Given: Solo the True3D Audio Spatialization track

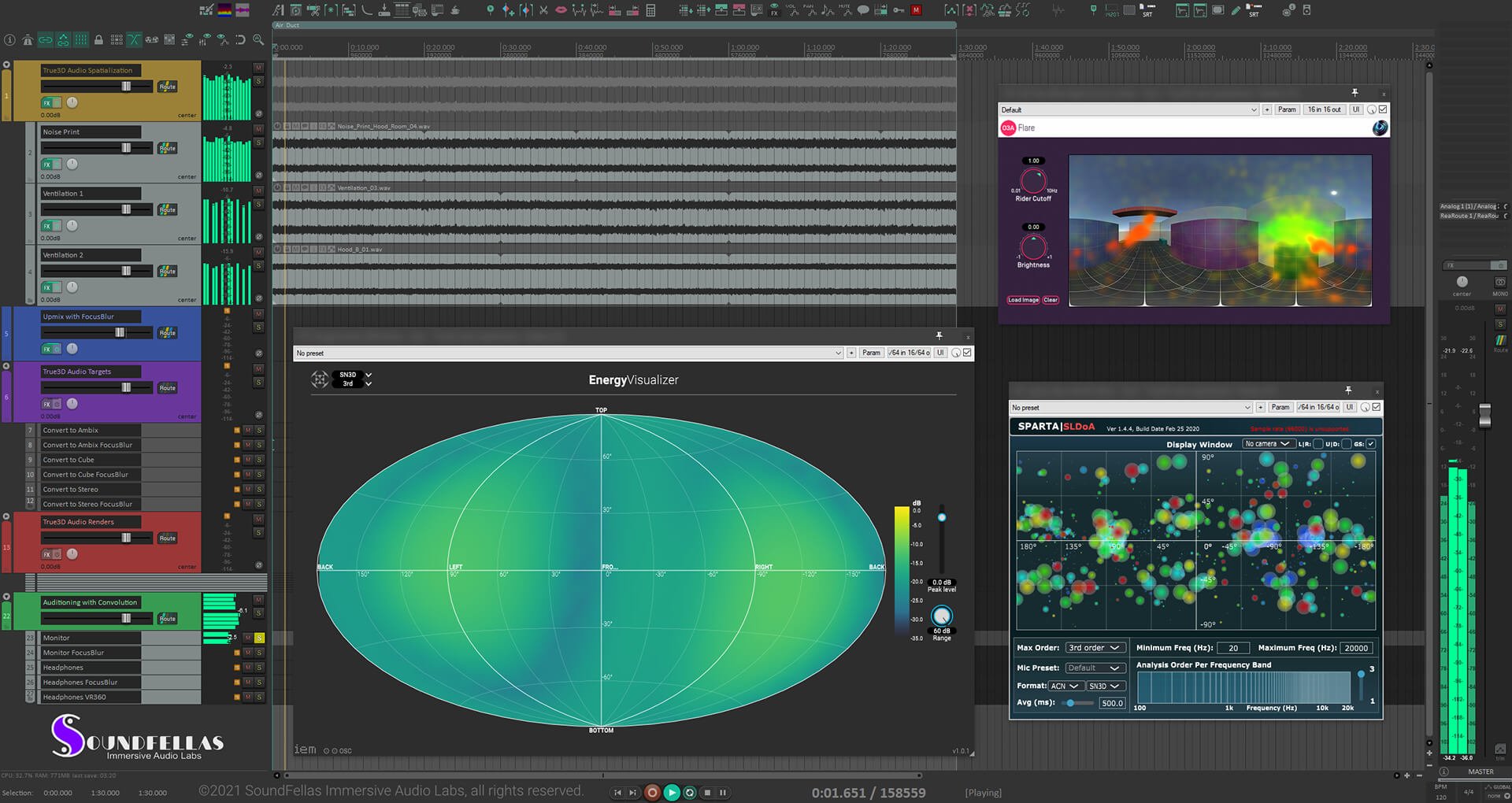Looking at the screenshot, I should (x=258, y=81).
